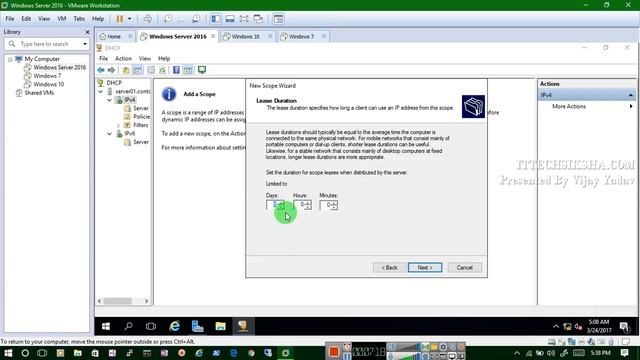Open the snapshot manager icon
Screen dimensions: 640x360
coord(196,19)
